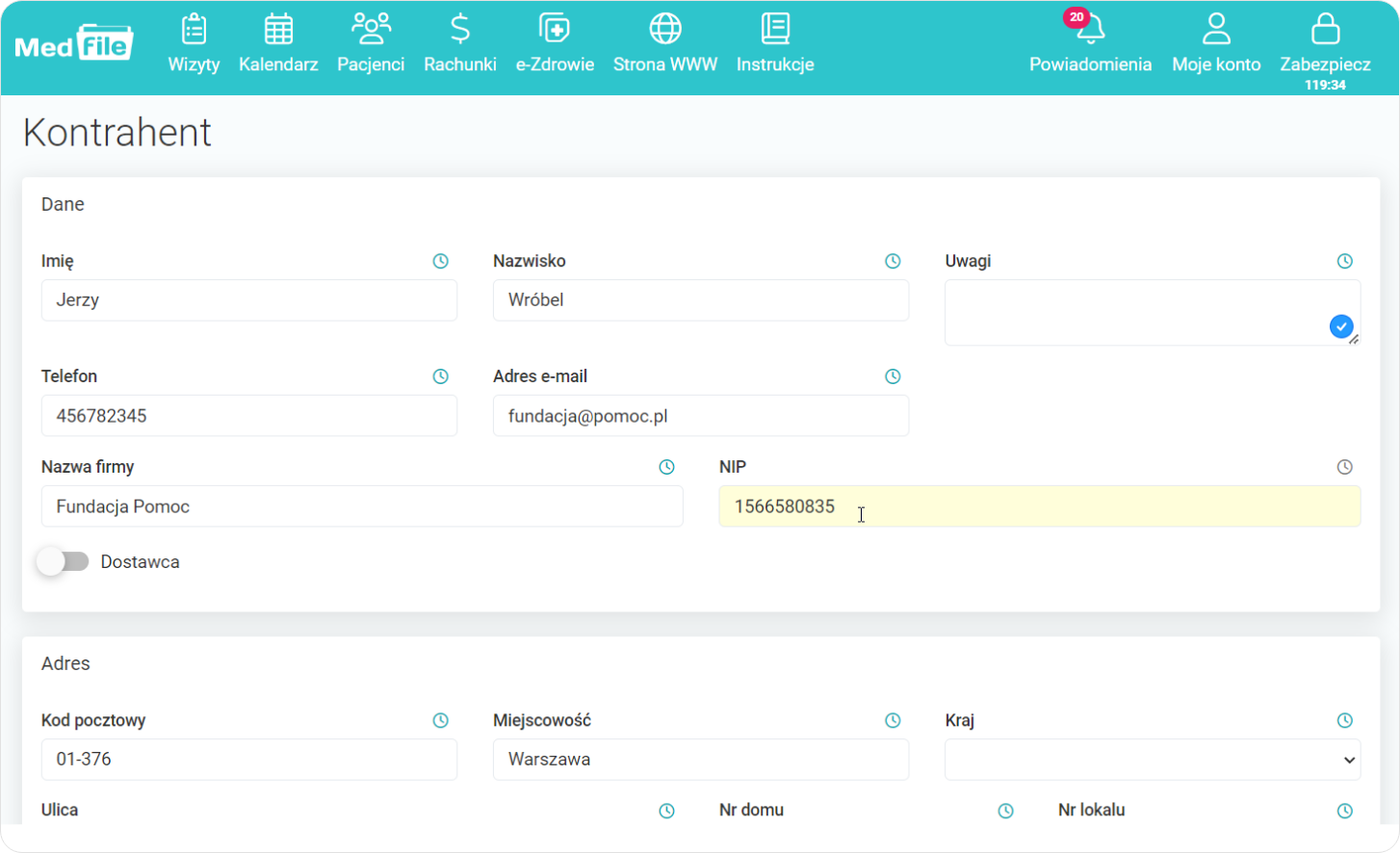
Task: View history clock for Miejscowość
Action: (x=893, y=720)
